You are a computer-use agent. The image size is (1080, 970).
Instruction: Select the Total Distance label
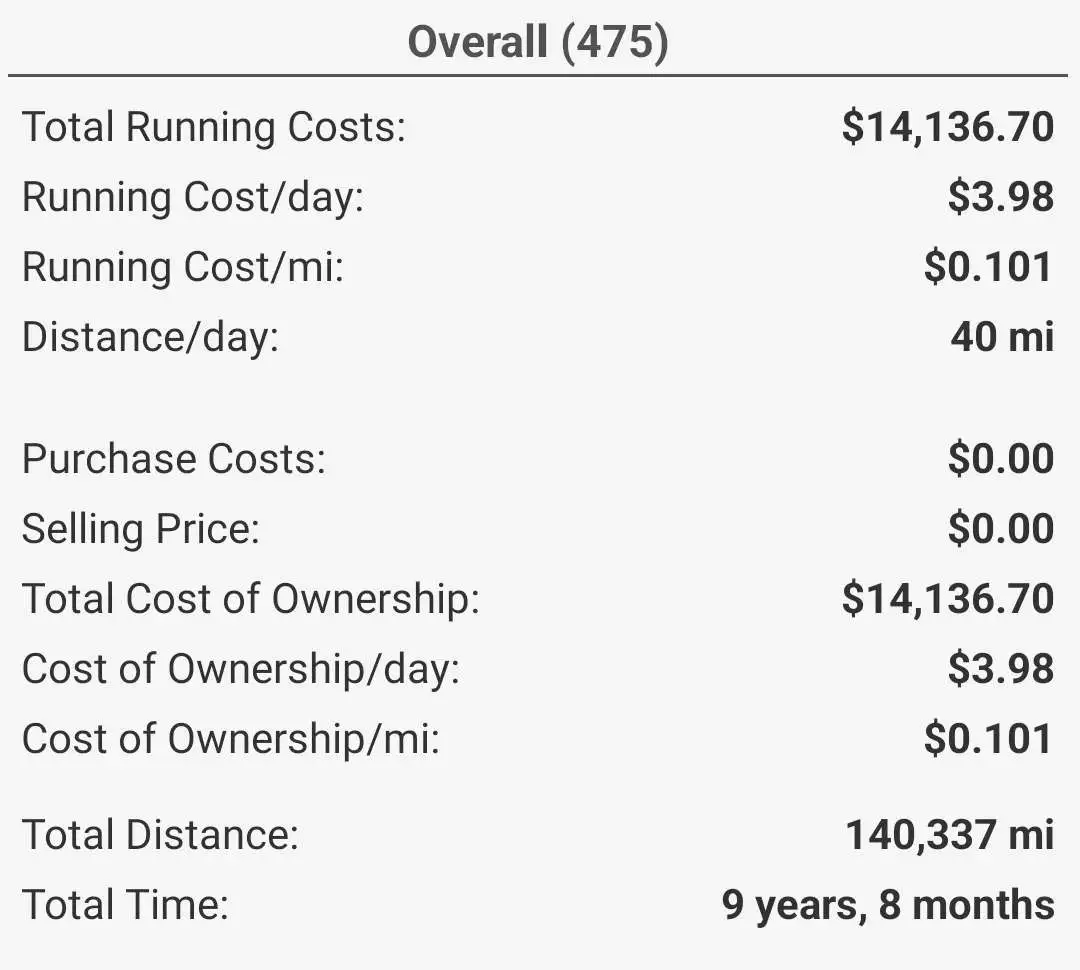tap(160, 834)
